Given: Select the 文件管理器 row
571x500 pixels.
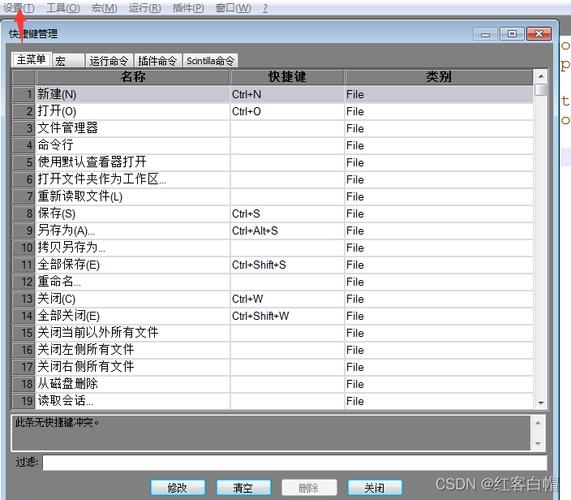Looking at the screenshot, I should click(273, 129).
